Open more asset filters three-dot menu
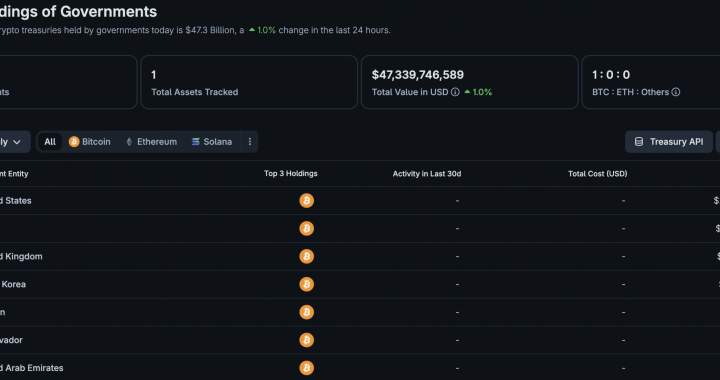 (x=250, y=142)
